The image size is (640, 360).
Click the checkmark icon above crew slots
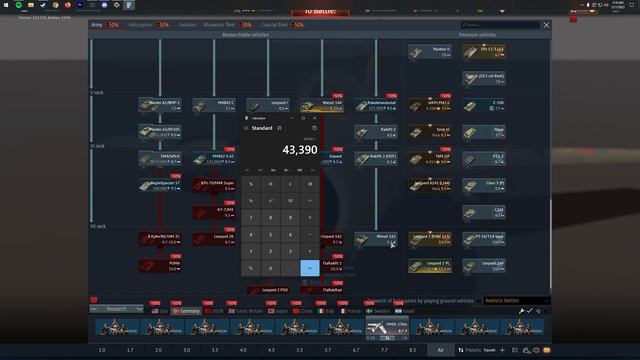530,311
